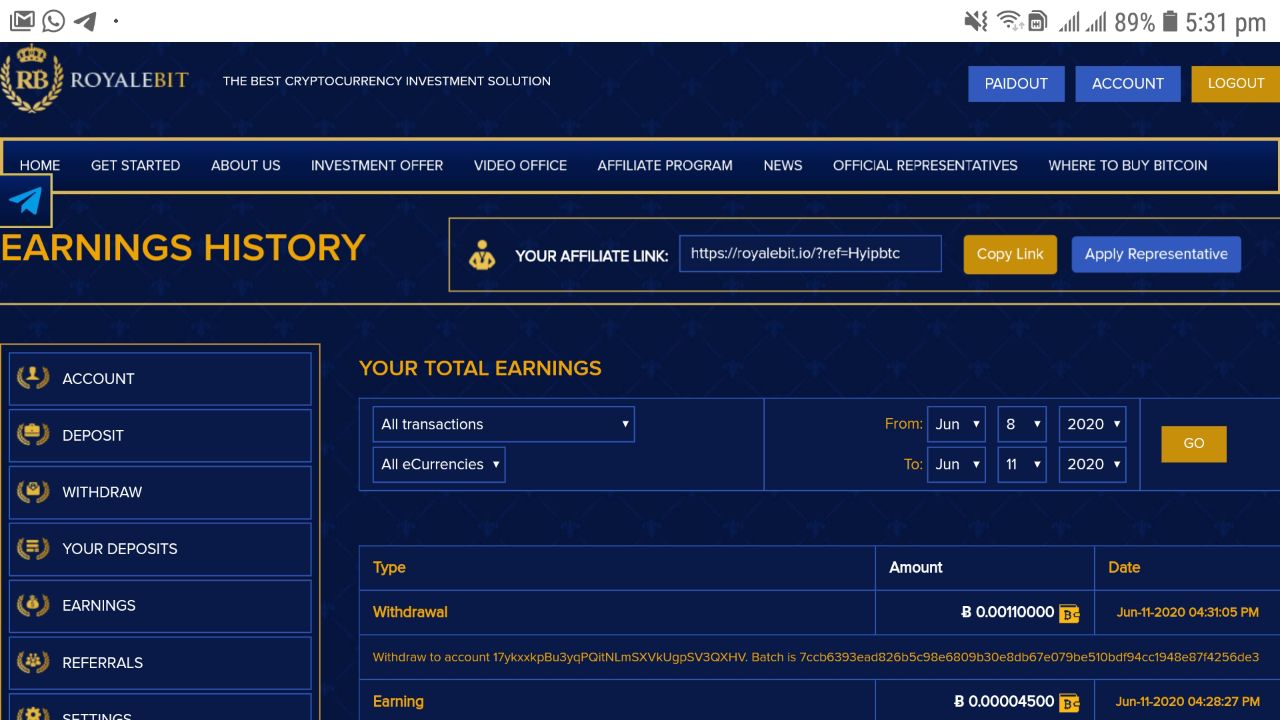This screenshot has height=720, width=1280.
Task: Open NEWS menu item
Action: [x=783, y=165]
